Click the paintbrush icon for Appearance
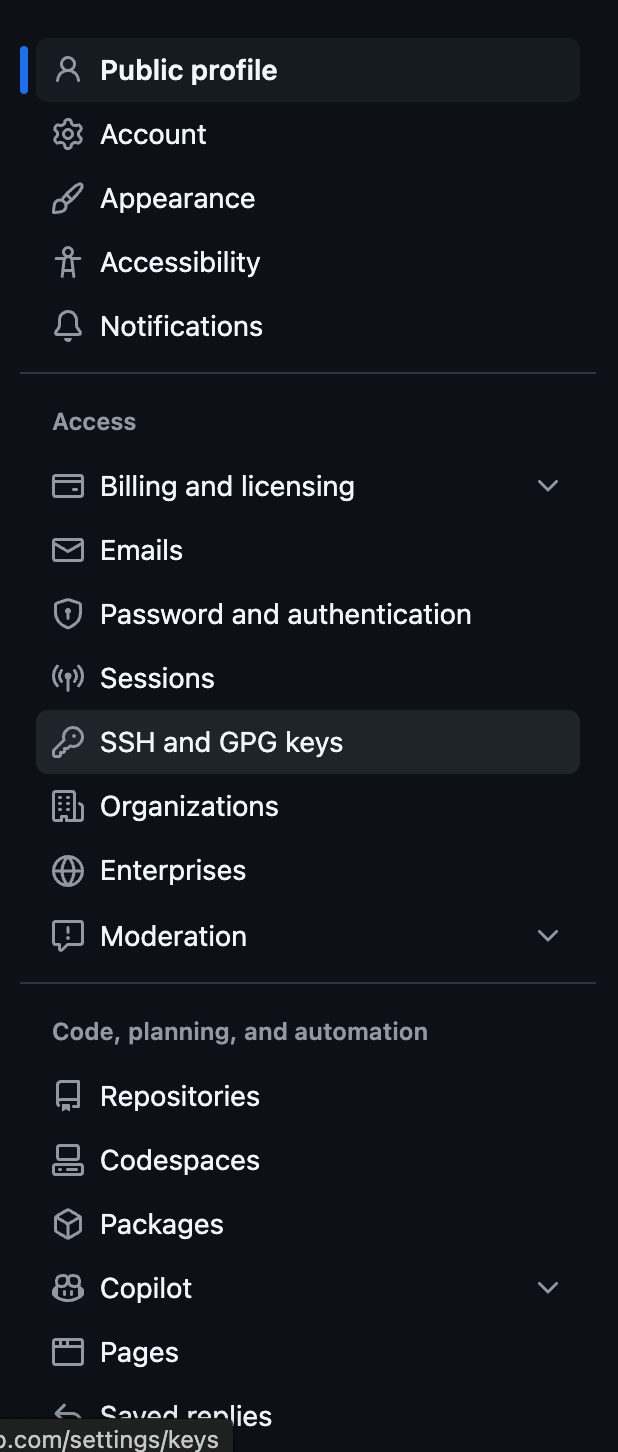 68,198
